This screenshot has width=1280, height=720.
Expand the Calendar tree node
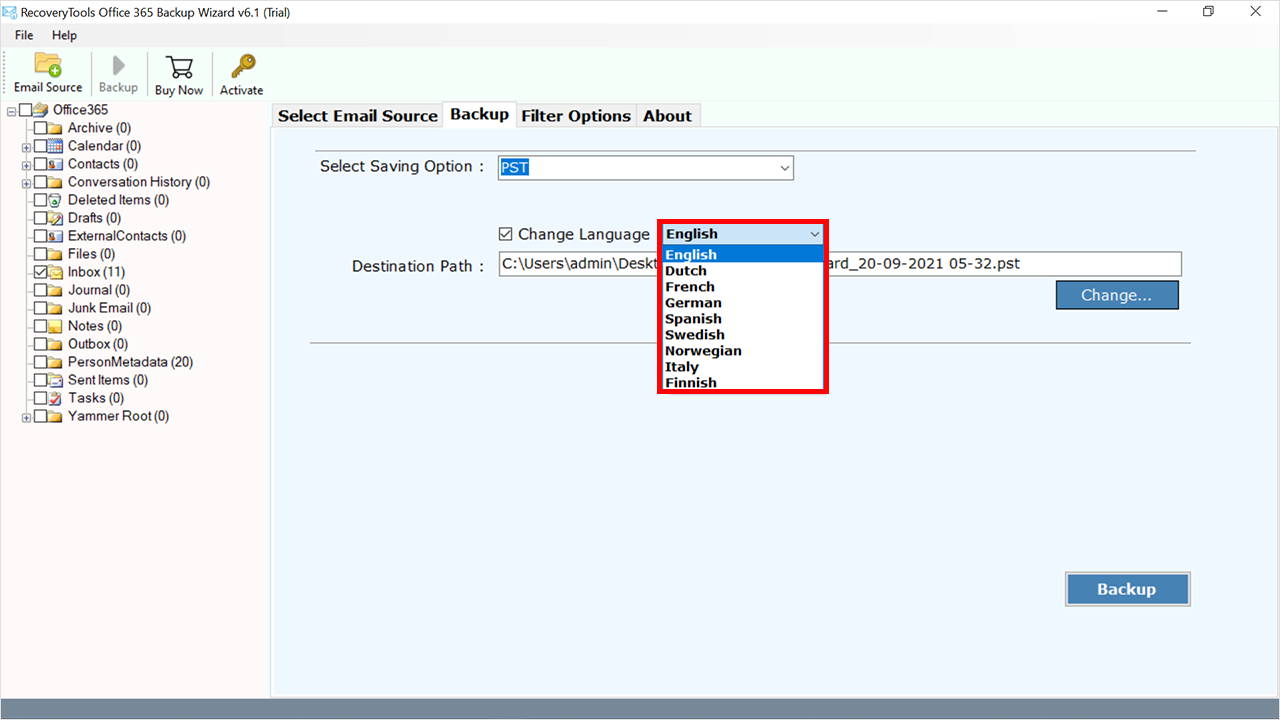coord(27,146)
